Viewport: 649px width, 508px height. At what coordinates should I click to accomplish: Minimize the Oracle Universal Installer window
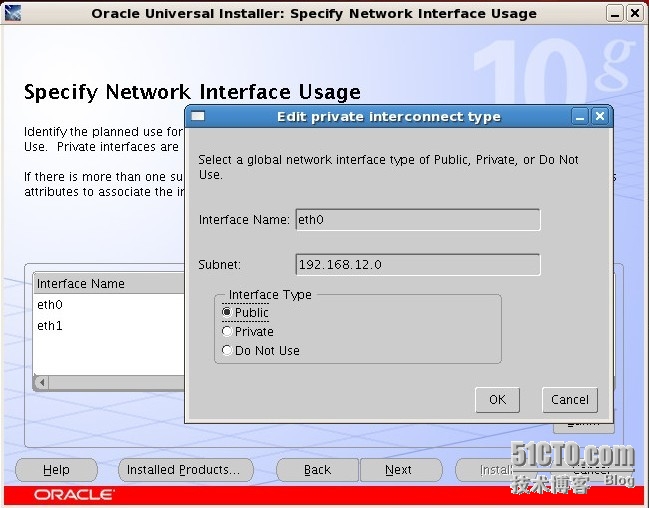click(x=615, y=14)
